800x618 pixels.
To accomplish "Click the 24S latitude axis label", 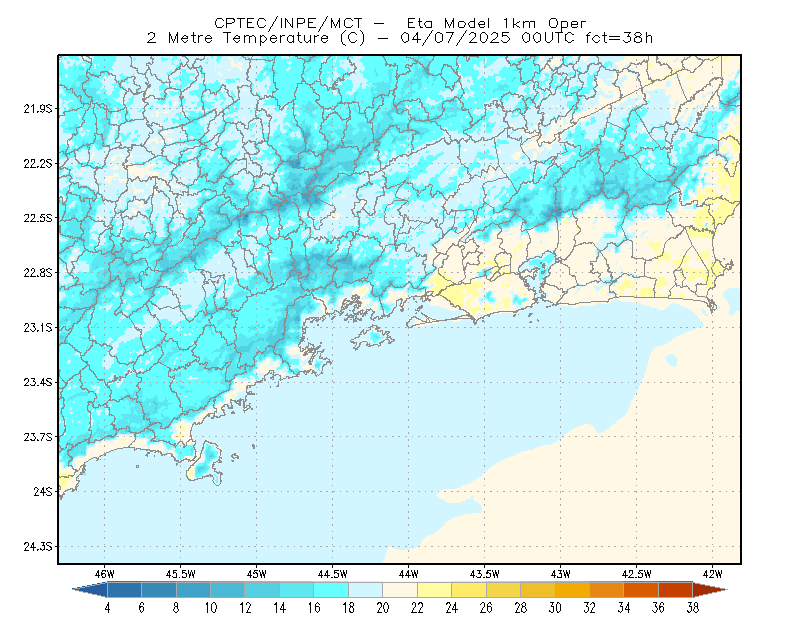I will tap(43, 491).
